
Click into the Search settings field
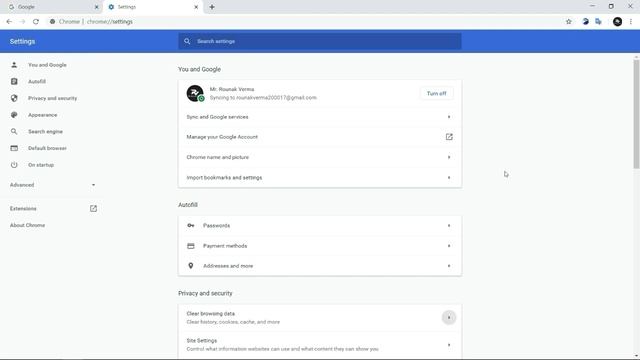320,41
